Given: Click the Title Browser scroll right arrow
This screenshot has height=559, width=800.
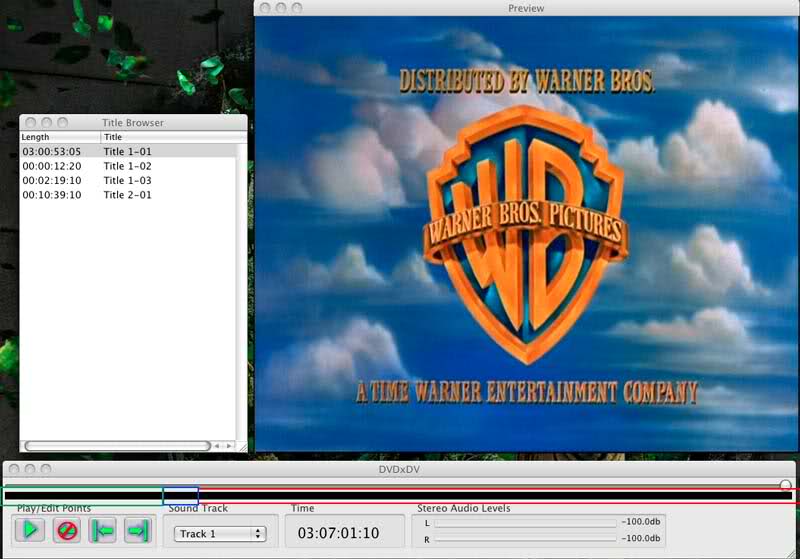Looking at the screenshot, I should click(229, 446).
